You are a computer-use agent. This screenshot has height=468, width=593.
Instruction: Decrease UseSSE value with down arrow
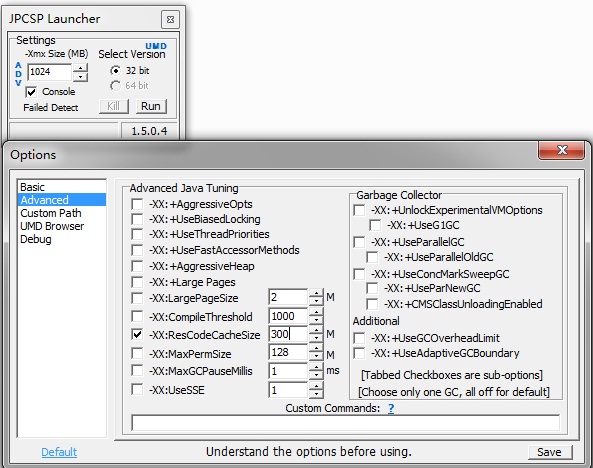(x=316, y=394)
